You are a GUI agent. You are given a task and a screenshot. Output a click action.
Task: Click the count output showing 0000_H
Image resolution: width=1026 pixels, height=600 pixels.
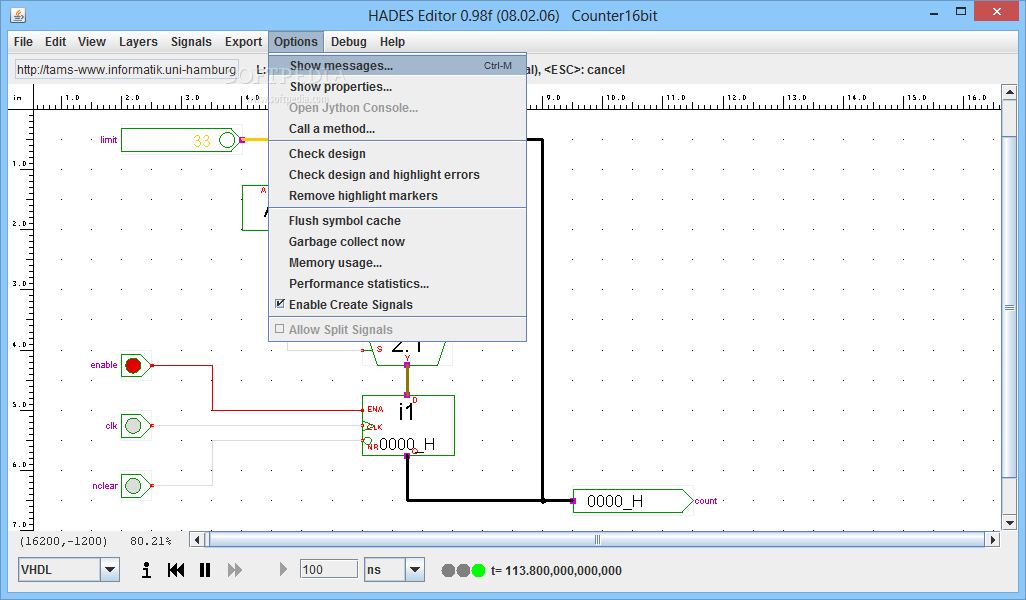coord(632,501)
